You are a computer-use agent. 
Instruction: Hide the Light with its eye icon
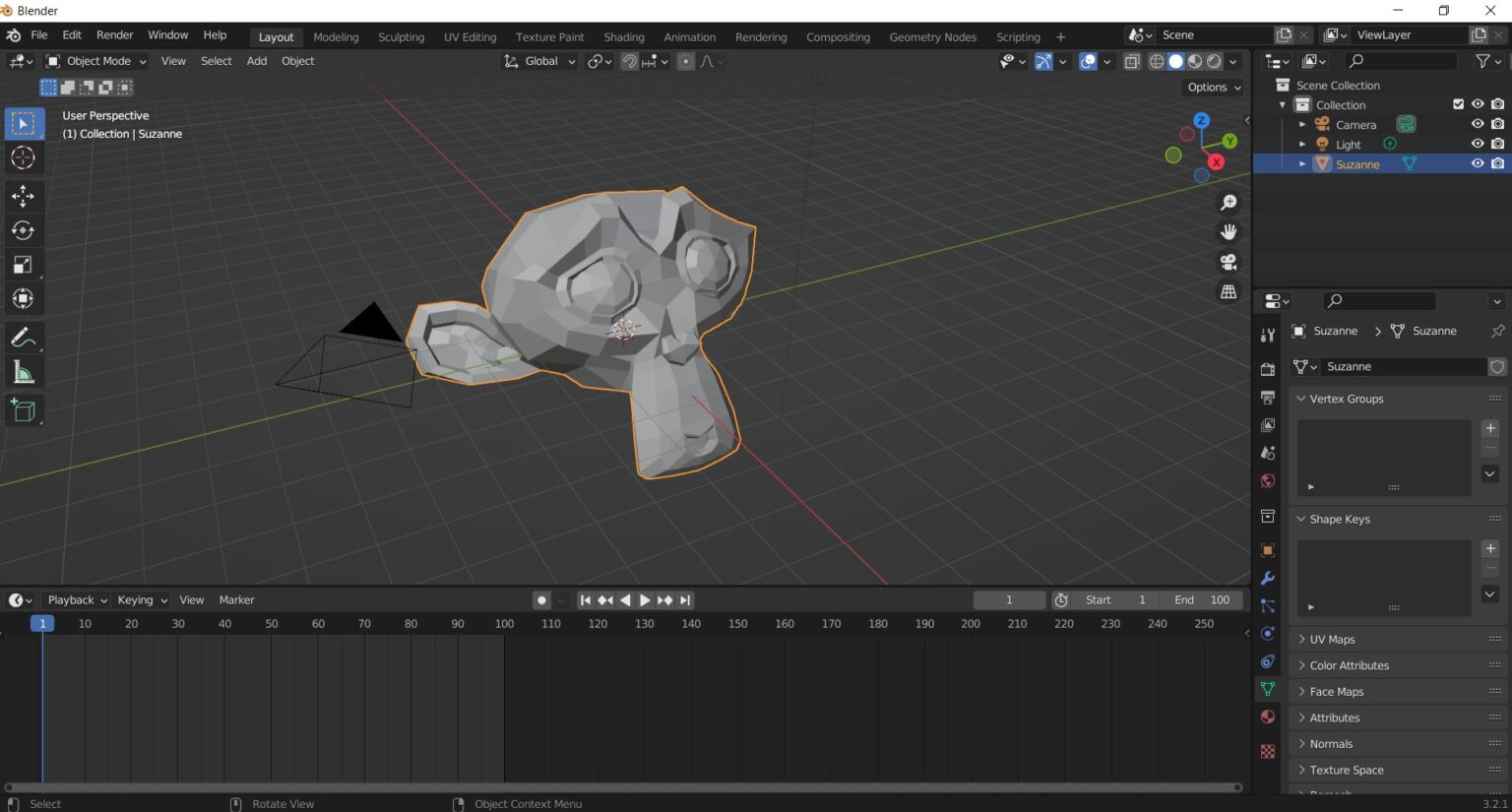click(x=1478, y=144)
